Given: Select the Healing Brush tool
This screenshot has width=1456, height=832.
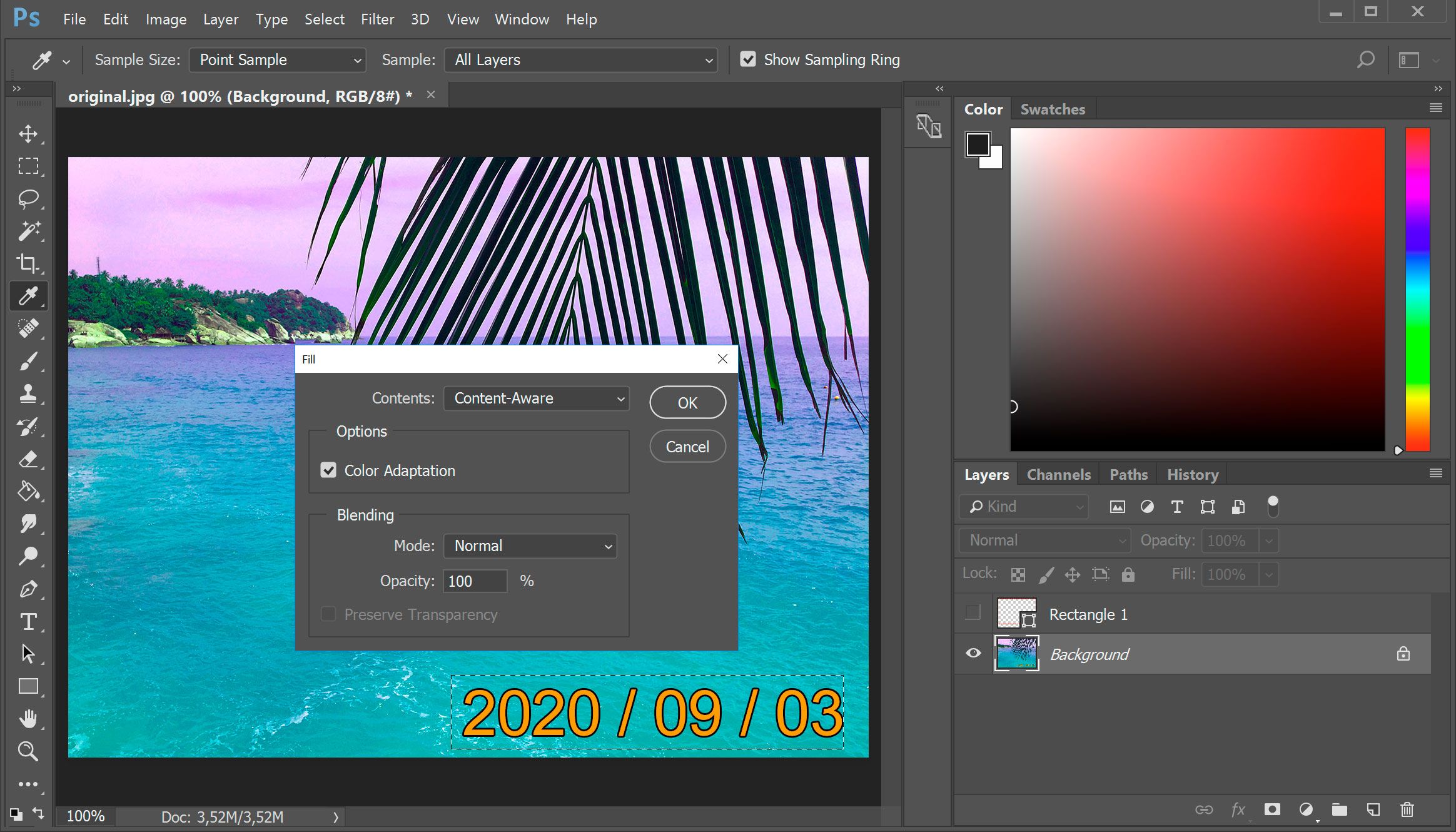Looking at the screenshot, I should [x=27, y=329].
